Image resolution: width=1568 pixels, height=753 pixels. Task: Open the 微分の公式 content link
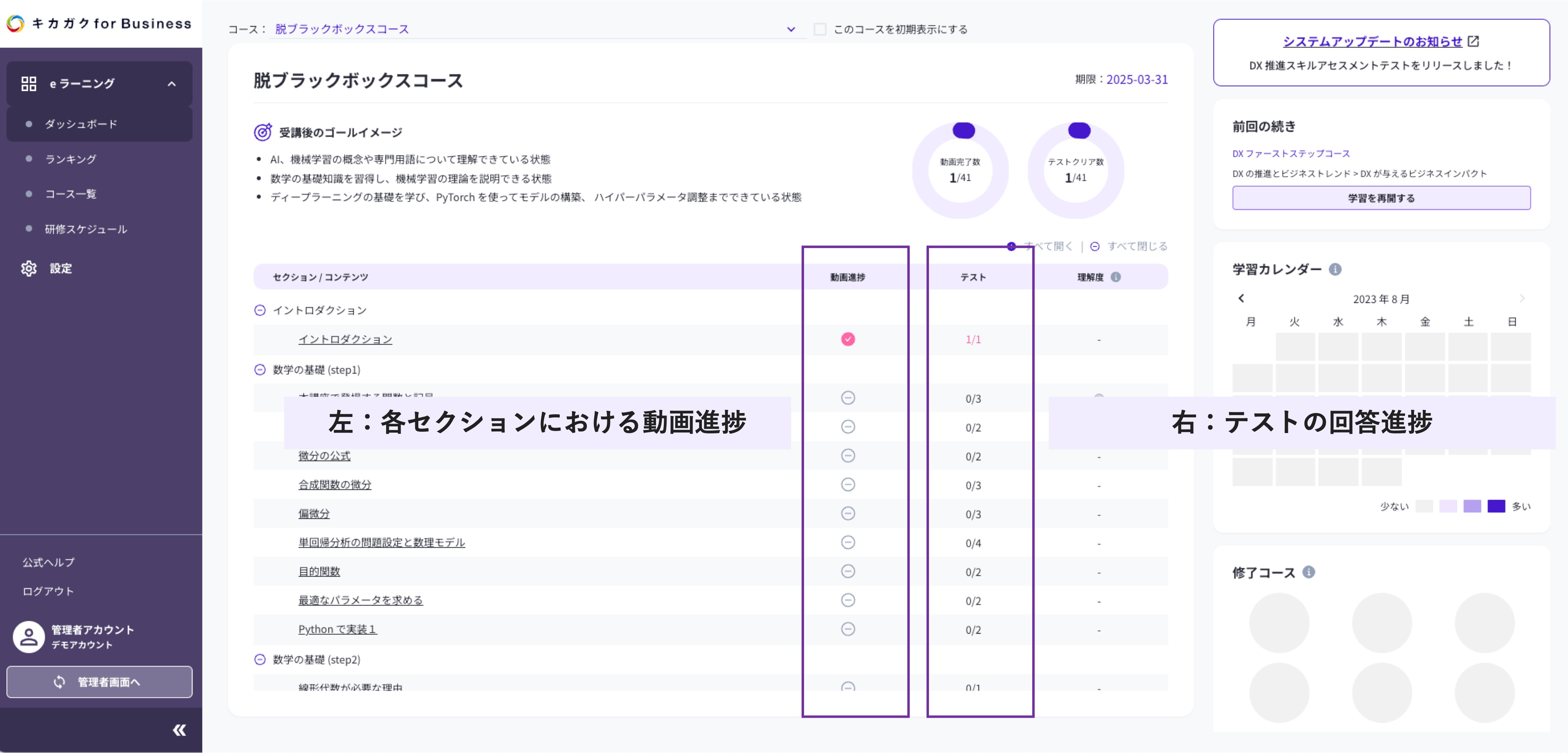[x=324, y=455]
